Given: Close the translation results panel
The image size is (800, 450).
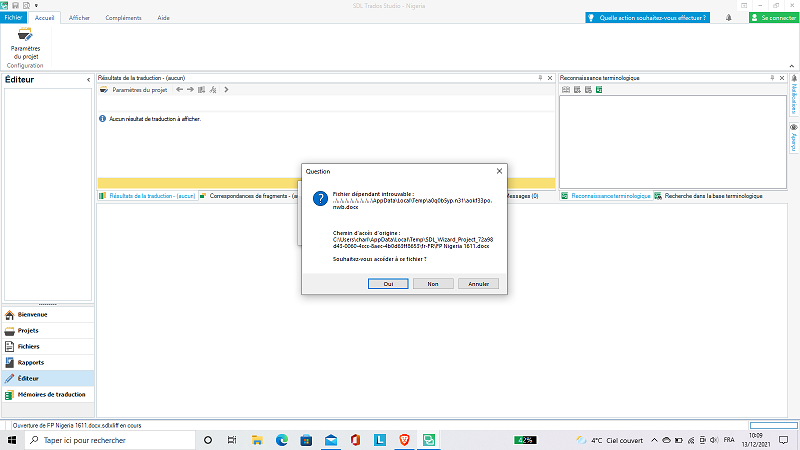Looking at the screenshot, I should click(549, 78).
